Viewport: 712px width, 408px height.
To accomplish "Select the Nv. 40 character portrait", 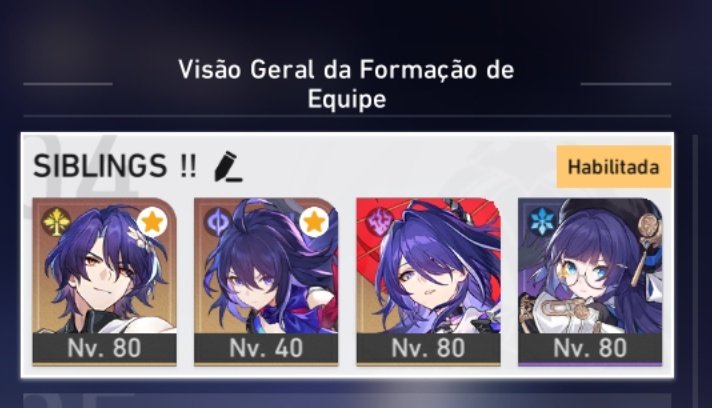I will [x=266, y=266].
